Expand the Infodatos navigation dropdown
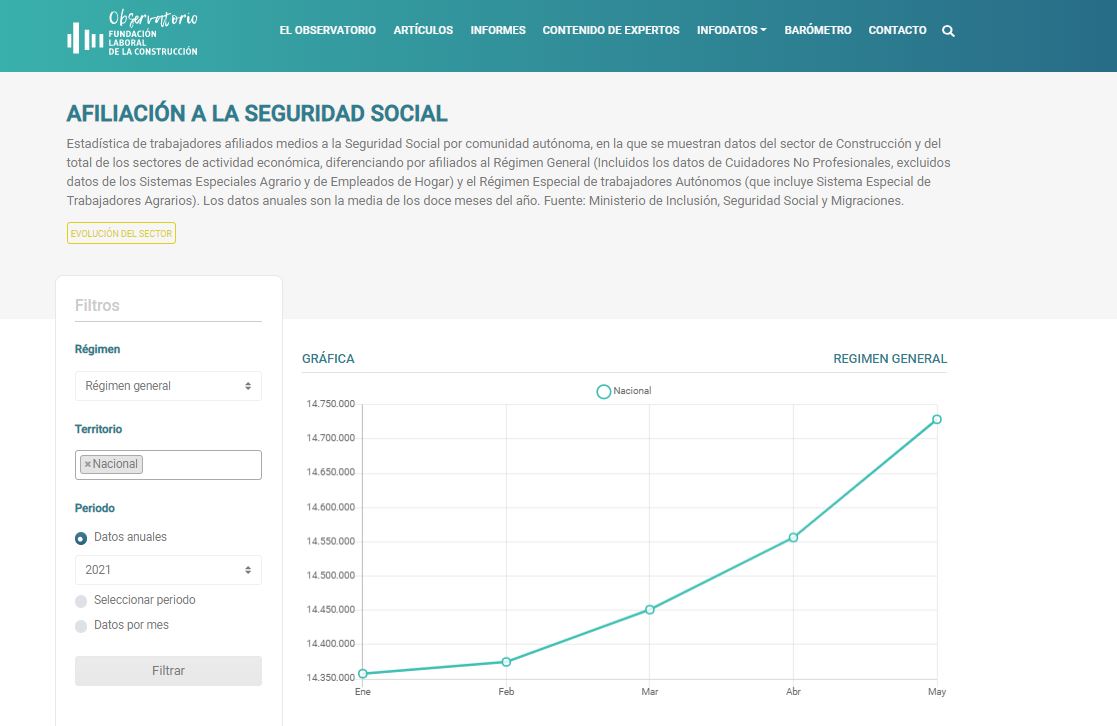 [x=731, y=30]
